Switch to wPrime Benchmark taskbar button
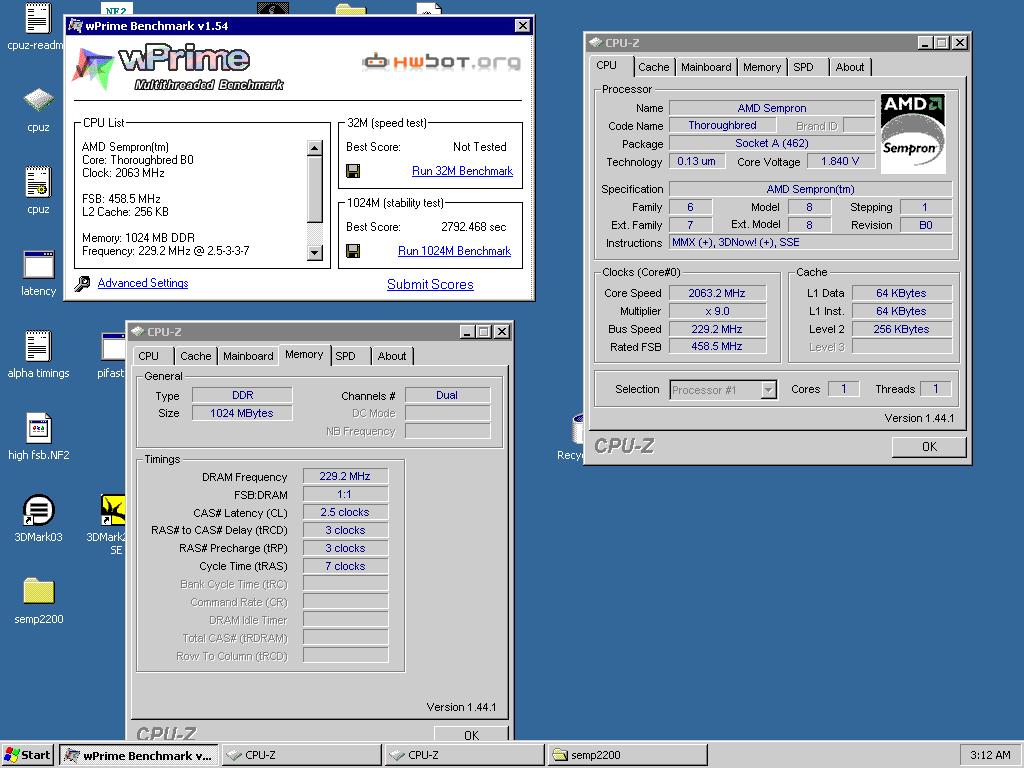The width and height of the screenshot is (1024, 768). (x=139, y=755)
